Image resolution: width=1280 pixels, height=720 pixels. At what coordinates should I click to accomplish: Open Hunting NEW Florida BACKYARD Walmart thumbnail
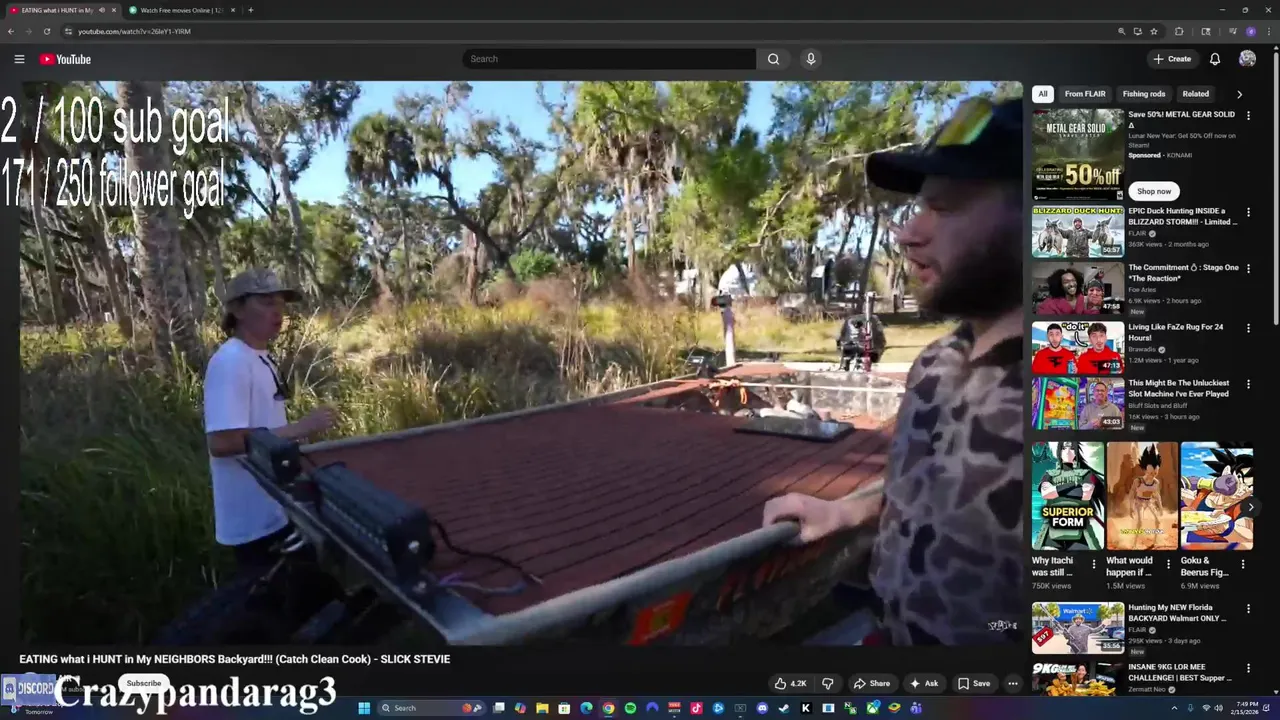(1078, 628)
